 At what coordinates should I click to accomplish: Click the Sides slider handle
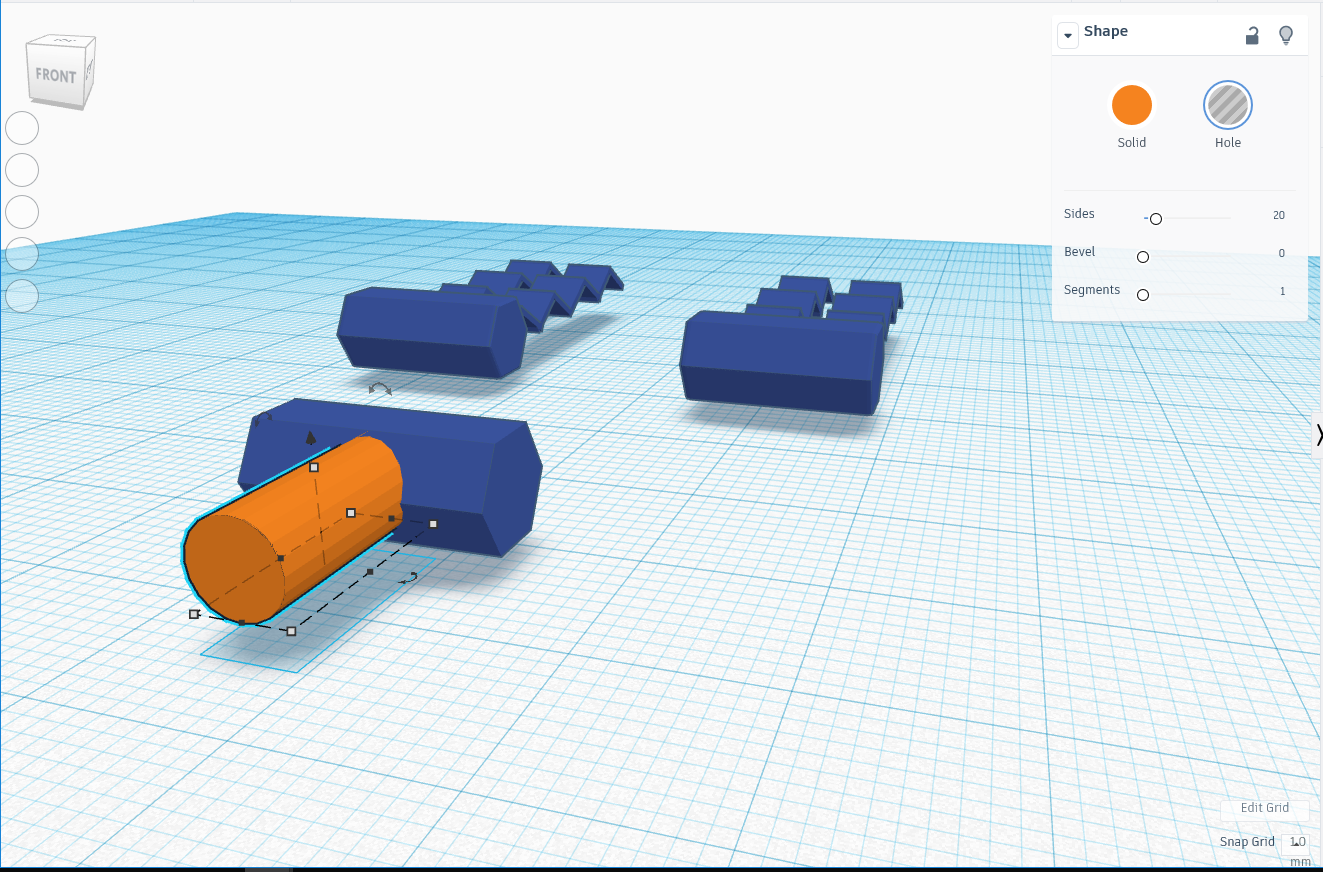coord(1156,218)
